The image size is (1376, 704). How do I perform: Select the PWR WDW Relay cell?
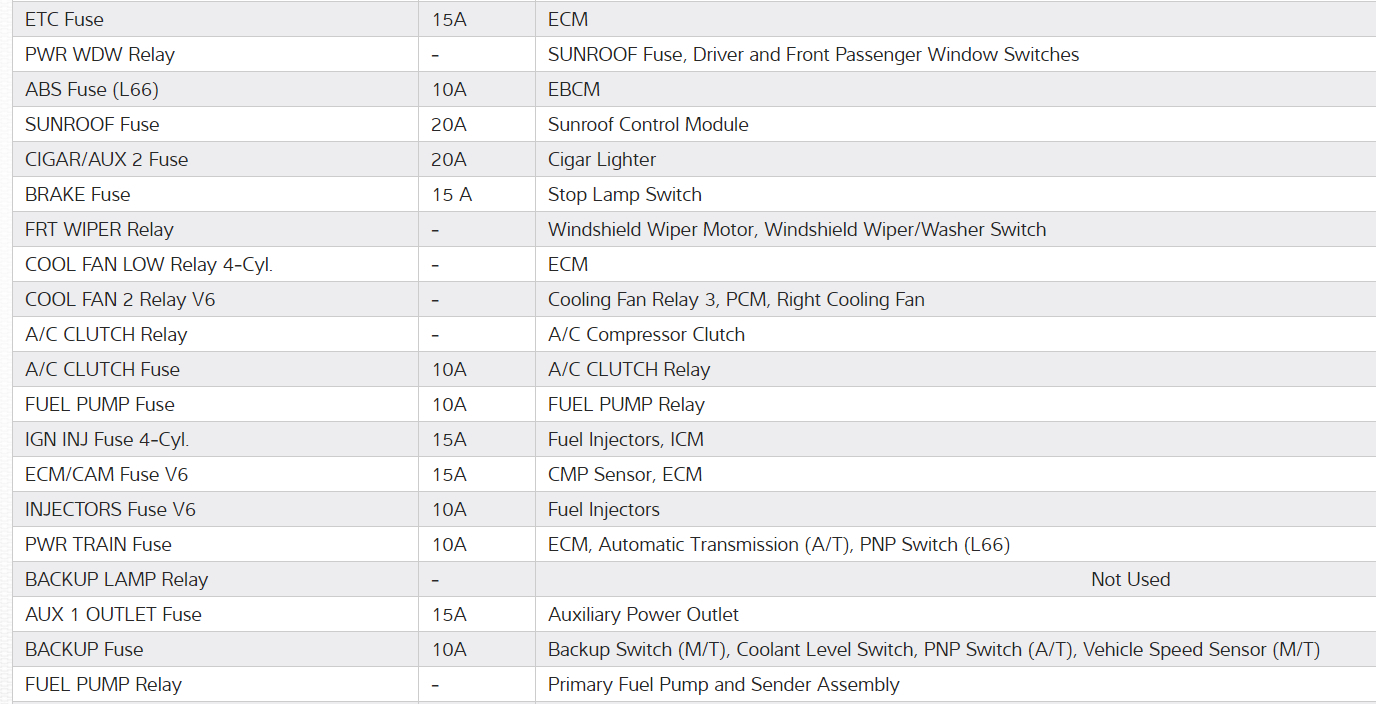pos(100,54)
